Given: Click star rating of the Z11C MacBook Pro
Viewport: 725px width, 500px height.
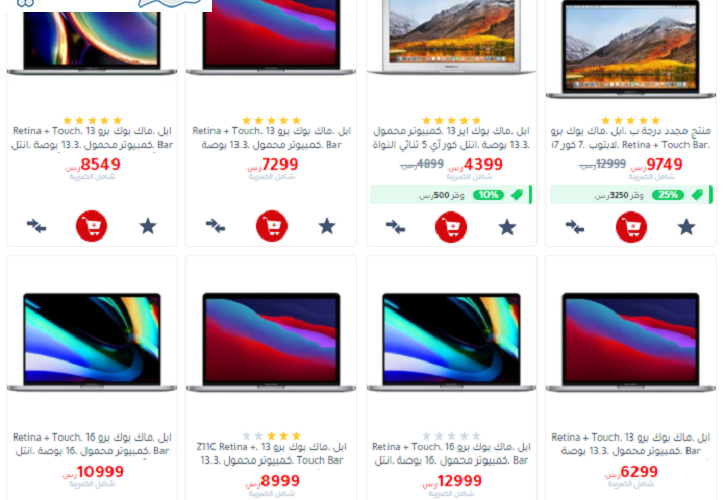Looking at the screenshot, I should [271, 436].
